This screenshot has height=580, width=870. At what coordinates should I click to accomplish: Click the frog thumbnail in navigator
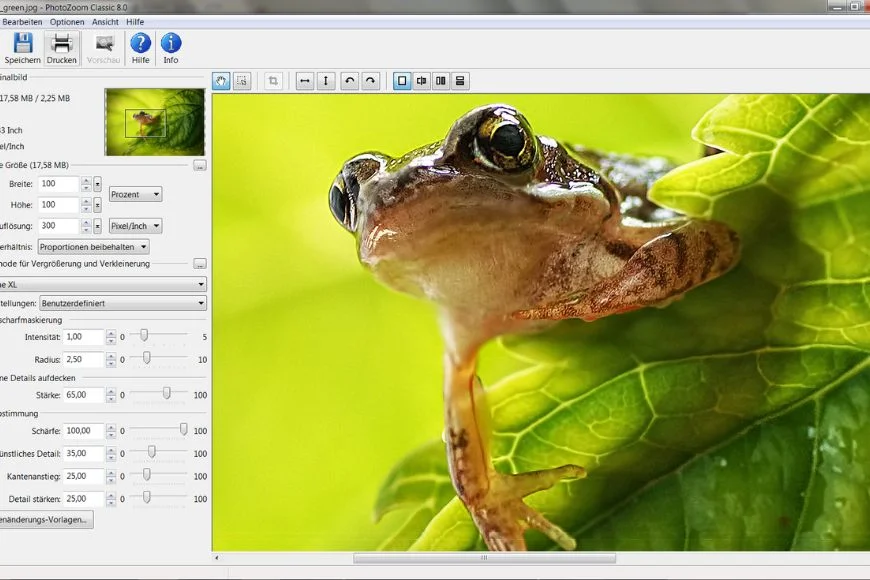(x=154, y=122)
